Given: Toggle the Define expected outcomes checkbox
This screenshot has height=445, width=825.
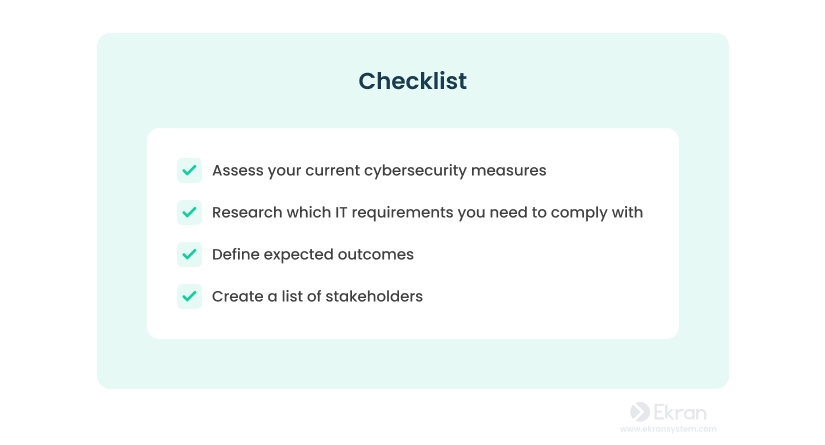Looking at the screenshot, I should pyautogui.click(x=189, y=255).
